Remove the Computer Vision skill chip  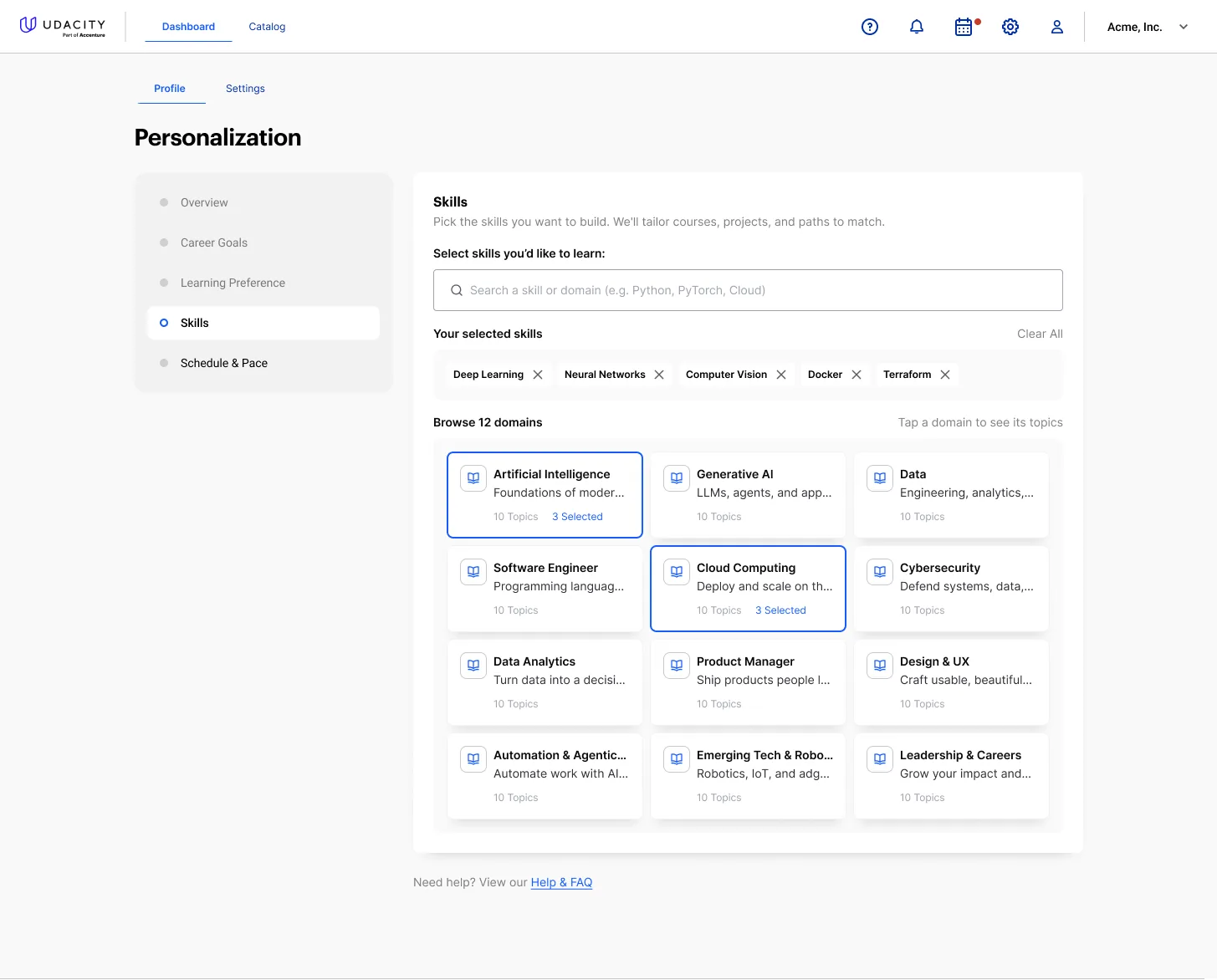(781, 375)
